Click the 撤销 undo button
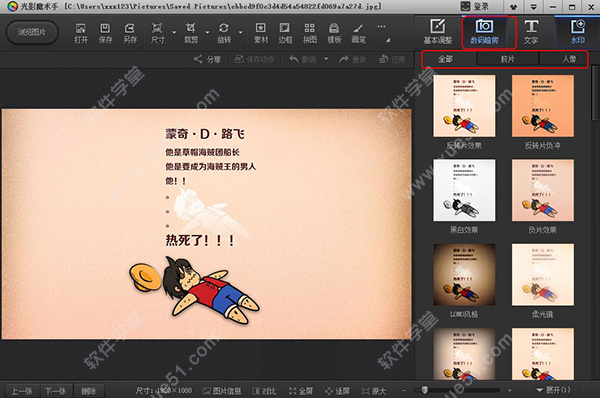 click(303, 59)
